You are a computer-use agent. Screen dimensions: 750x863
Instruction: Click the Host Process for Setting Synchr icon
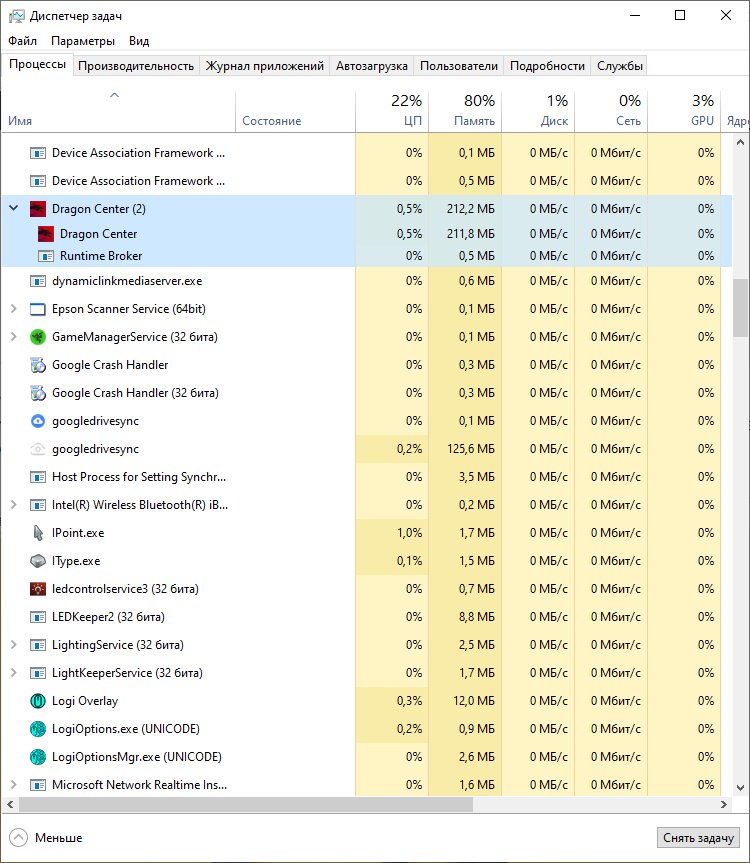click(37, 477)
